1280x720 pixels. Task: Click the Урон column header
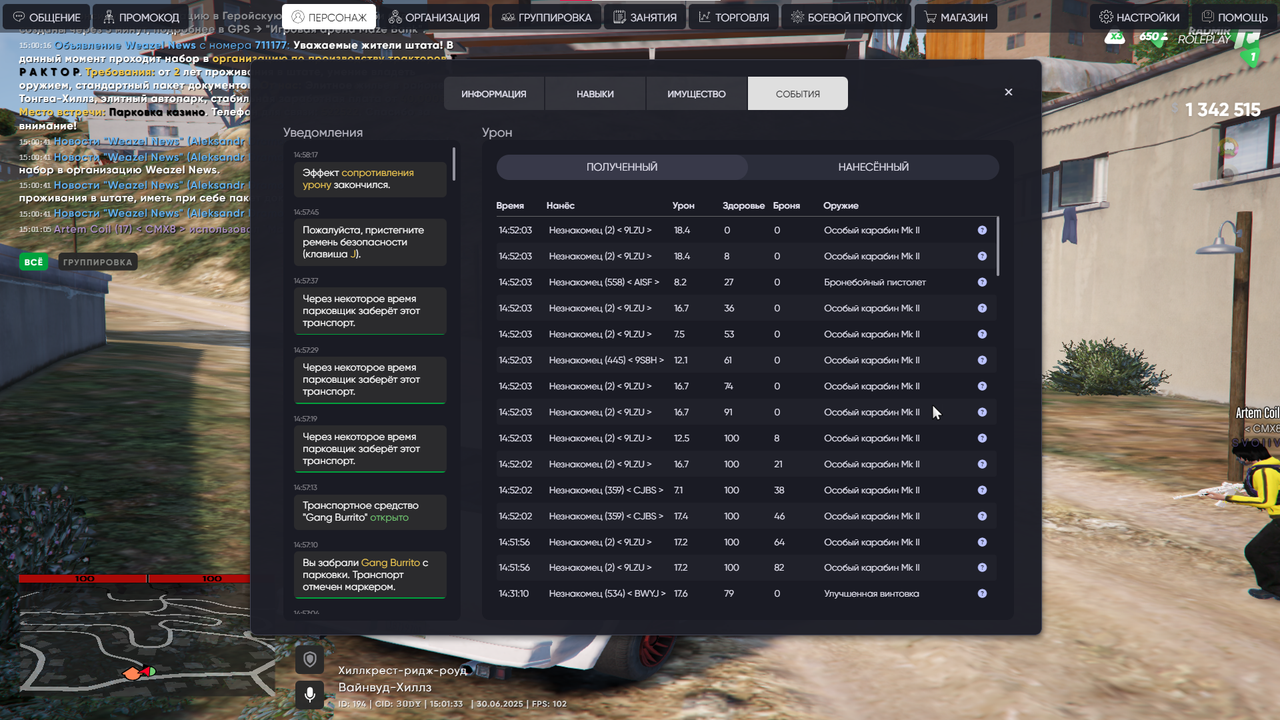684,205
